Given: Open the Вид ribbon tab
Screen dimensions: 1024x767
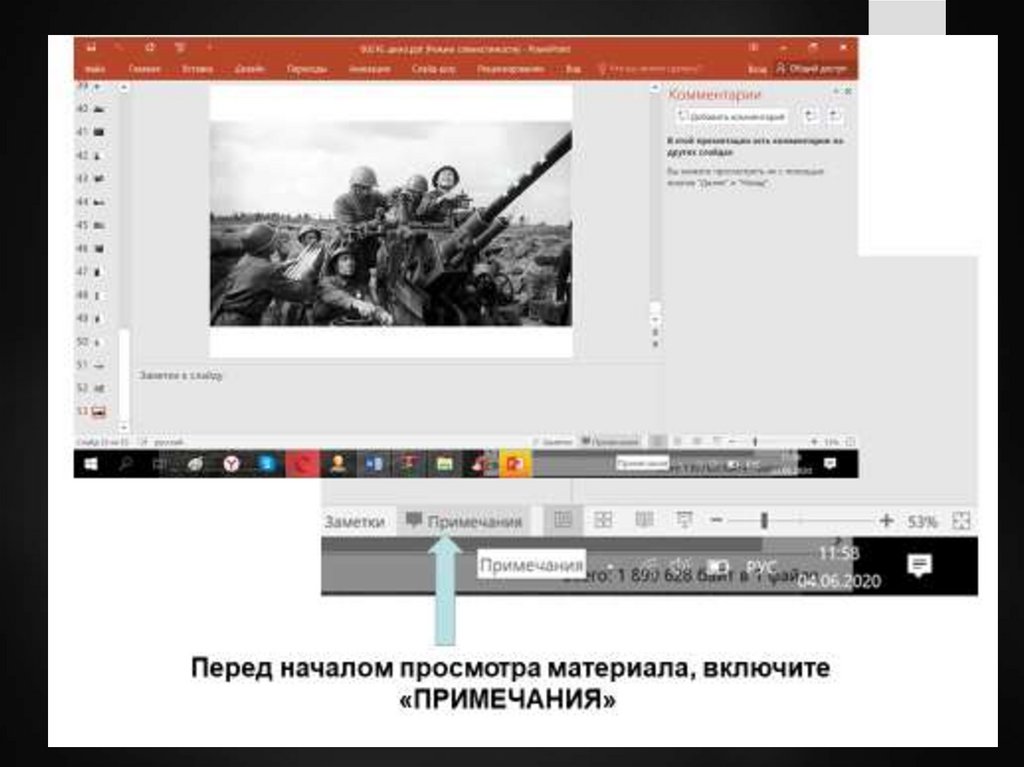Looking at the screenshot, I should pos(573,69).
